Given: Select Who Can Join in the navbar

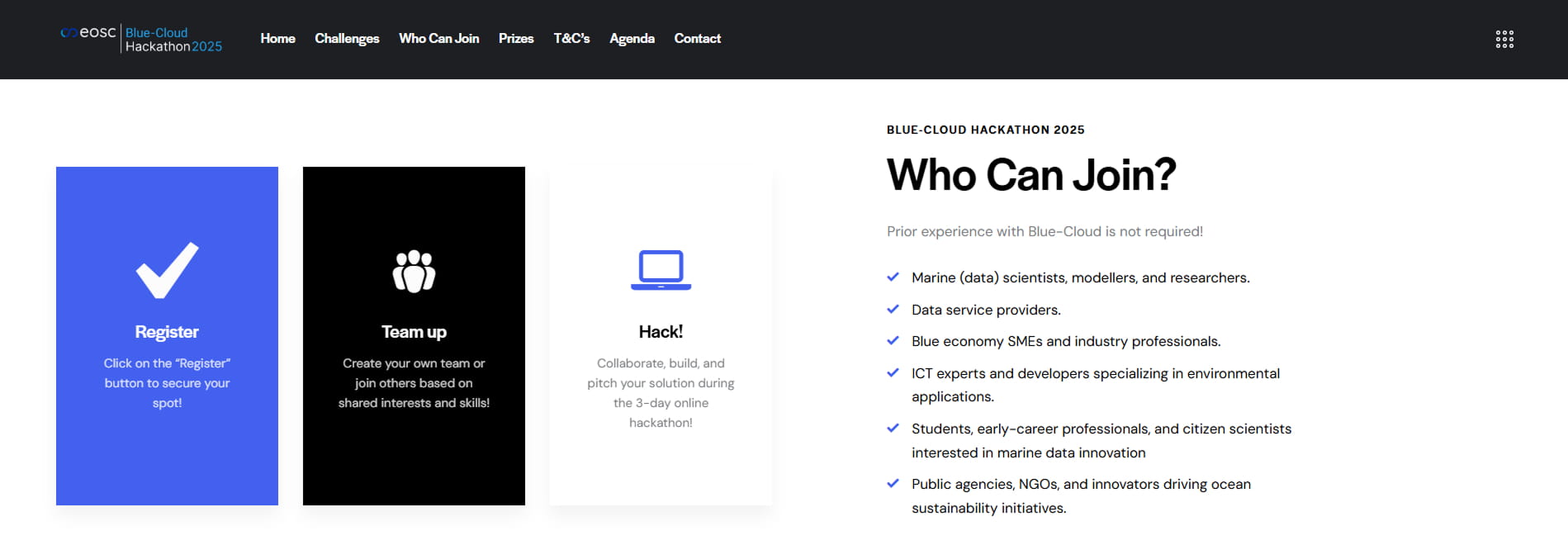Looking at the screenshot, I should click(438, 39).
